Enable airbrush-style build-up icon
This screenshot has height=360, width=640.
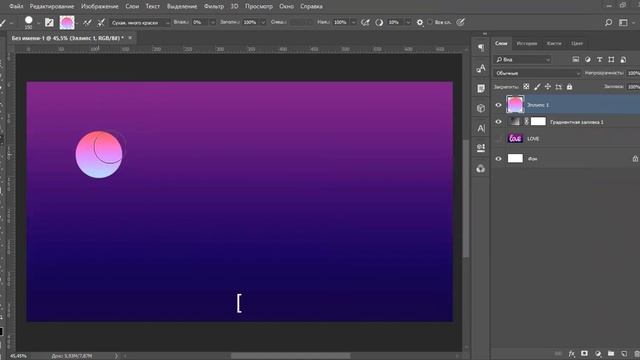365,22
